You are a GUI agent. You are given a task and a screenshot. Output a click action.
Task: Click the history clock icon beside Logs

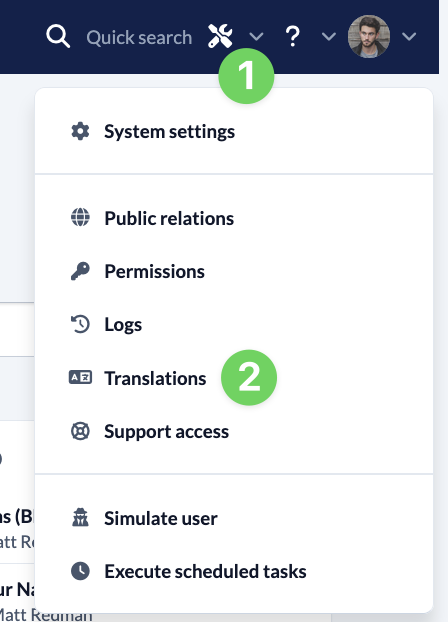[x=80, y=324]
